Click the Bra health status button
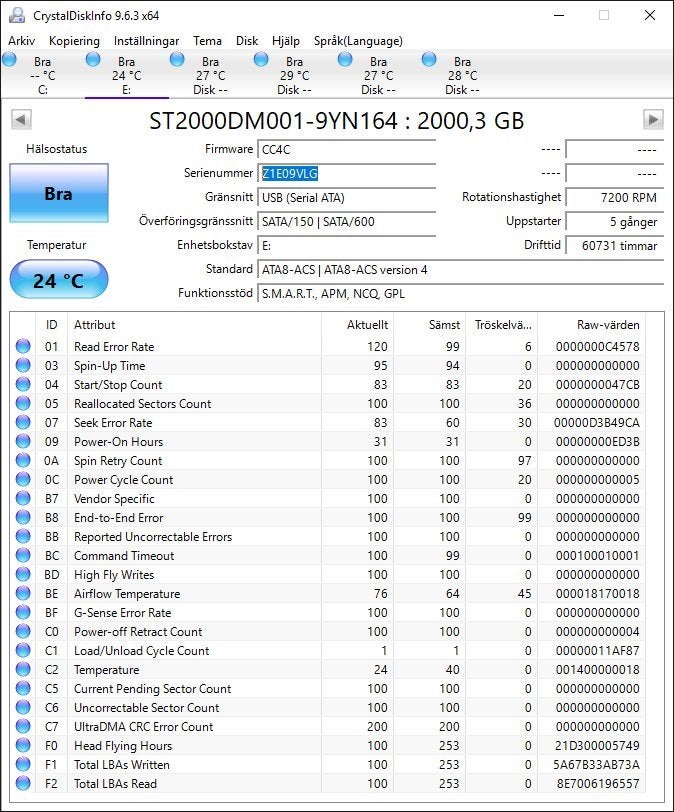This screenshot has height=812, width=674. pos(58,194)
